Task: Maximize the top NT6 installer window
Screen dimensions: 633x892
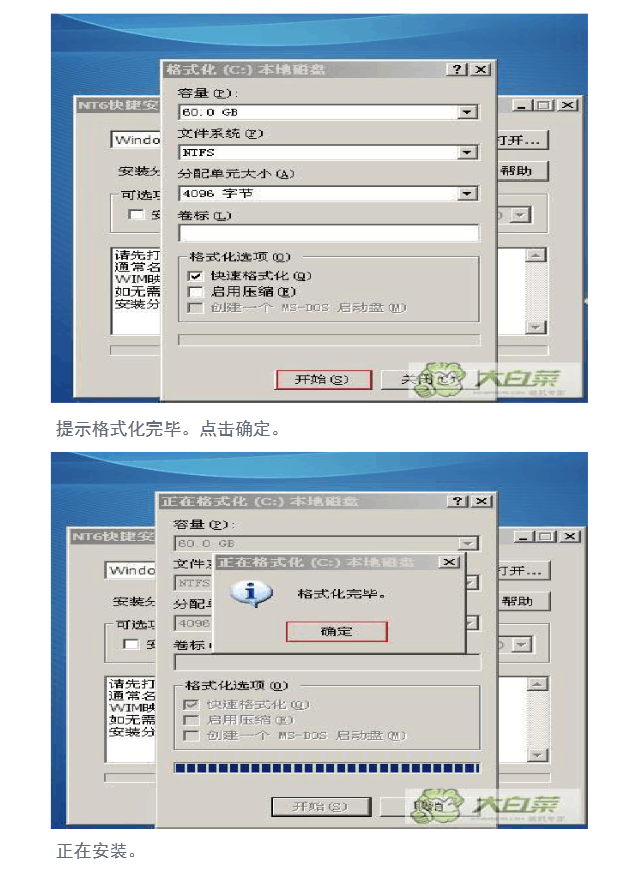Action: pos(544,105)
